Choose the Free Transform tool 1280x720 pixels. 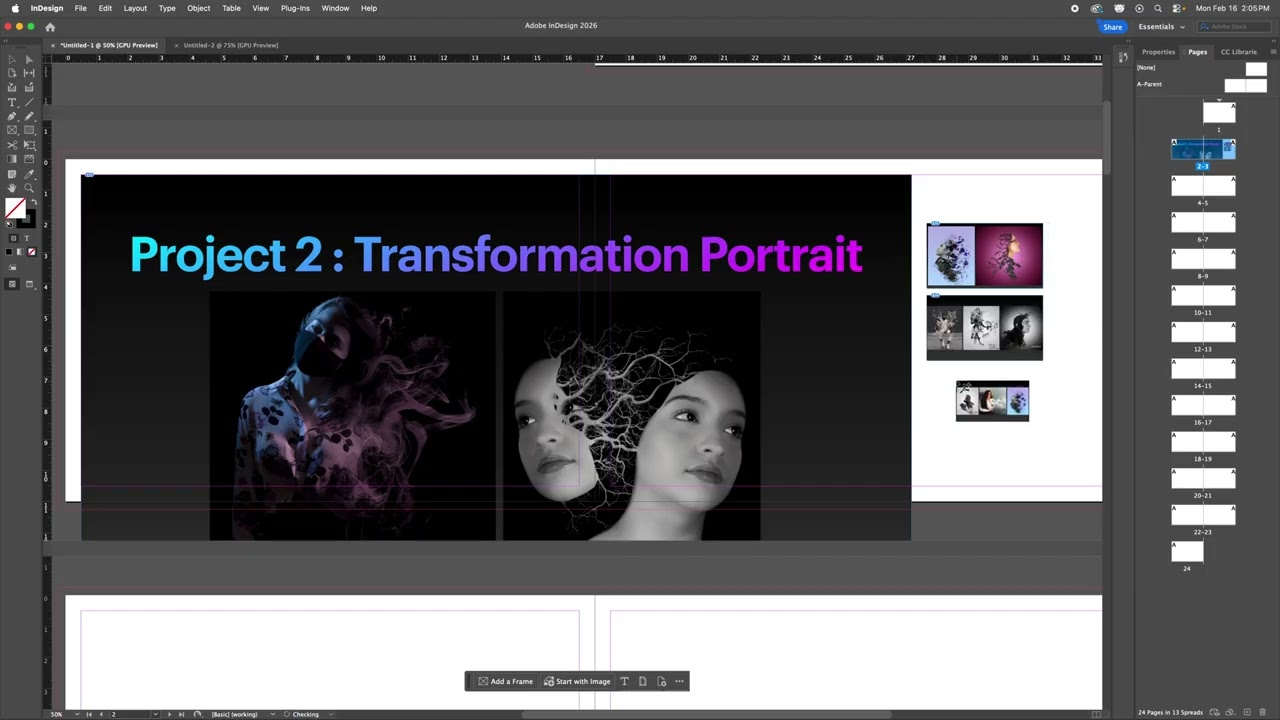click(x=29, y=144)
